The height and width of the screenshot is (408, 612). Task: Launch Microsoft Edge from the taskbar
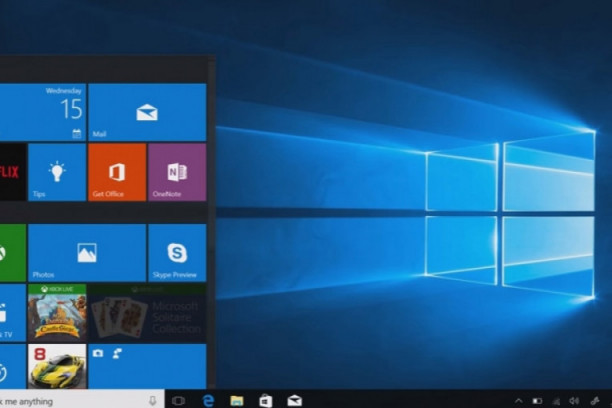click(209, 400)
